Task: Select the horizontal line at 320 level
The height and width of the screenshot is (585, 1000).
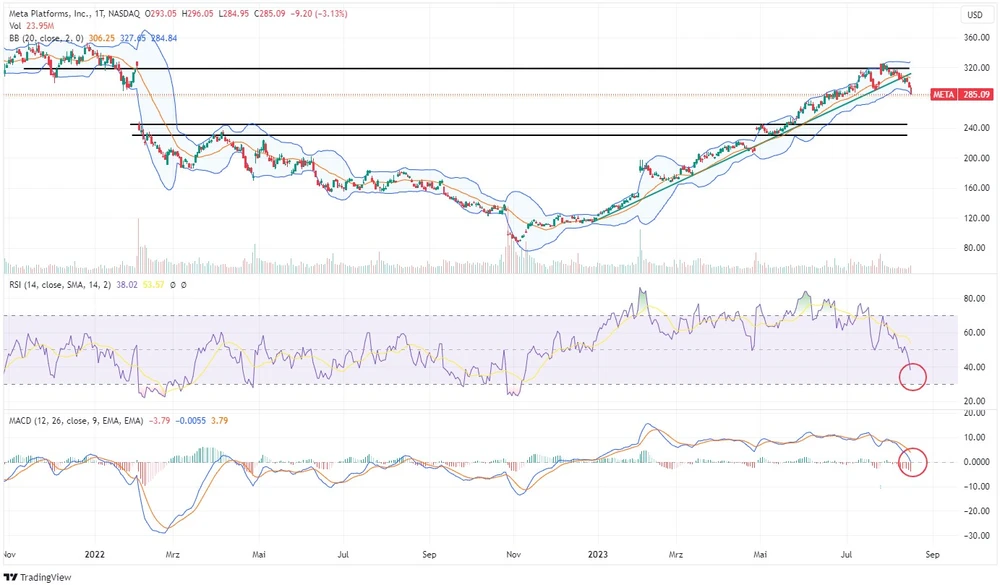Action: (x=500, y=69)
